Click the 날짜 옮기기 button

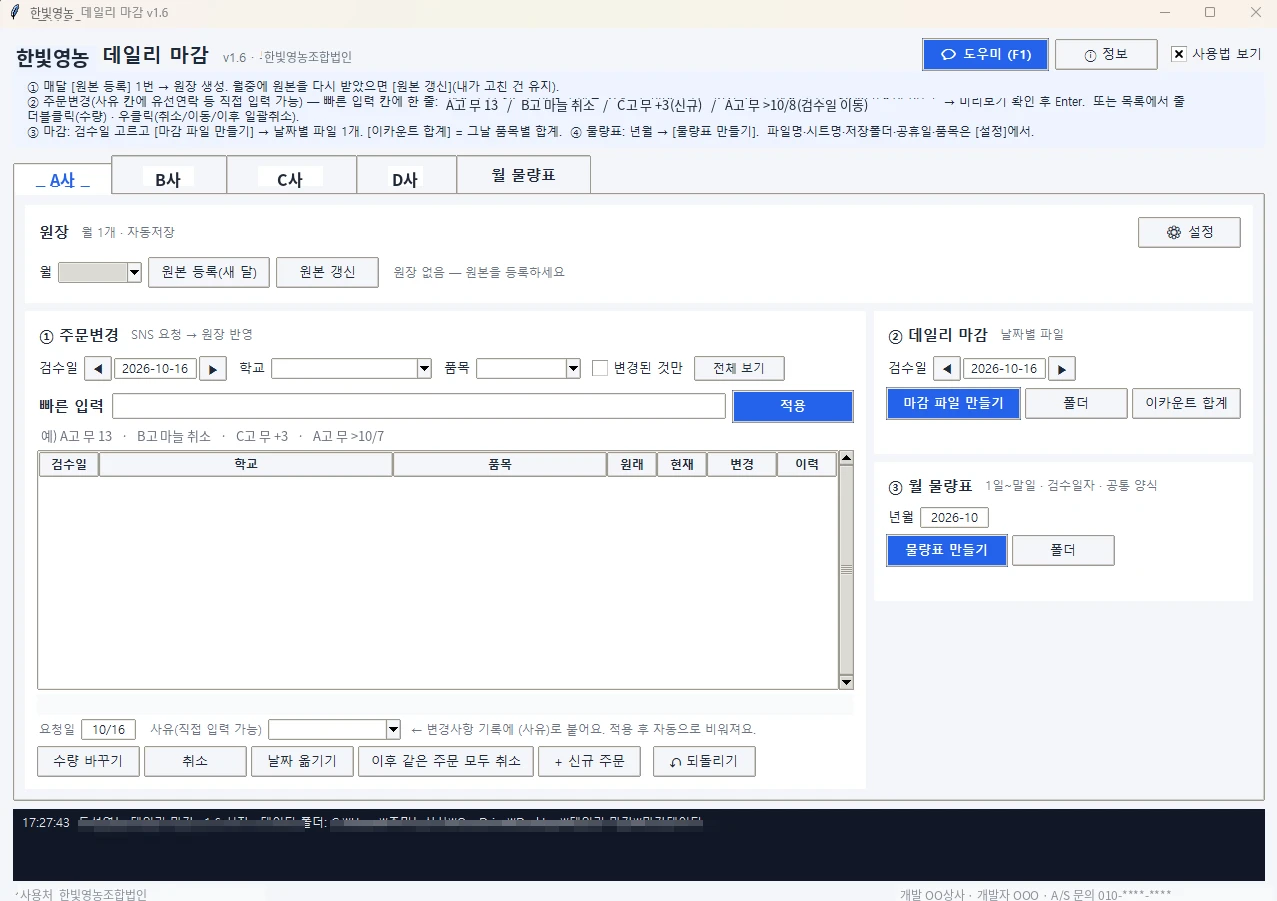tap(302, 761)
